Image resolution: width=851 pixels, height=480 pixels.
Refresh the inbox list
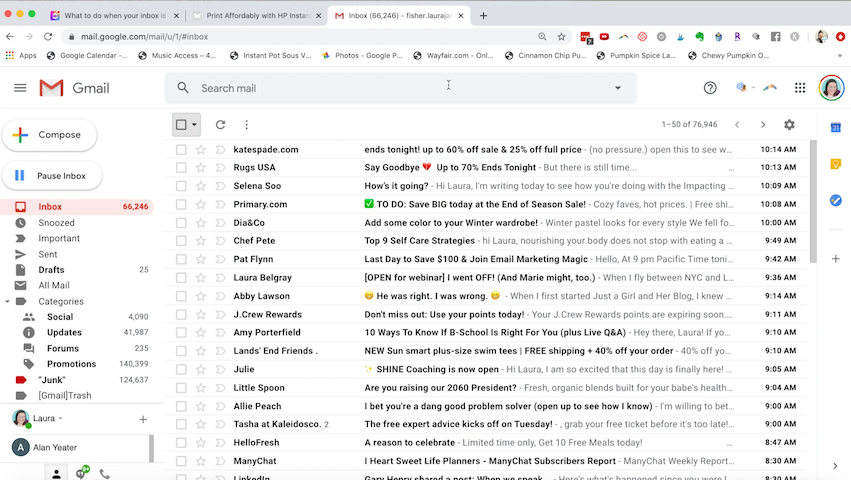[x=220, y=125]
